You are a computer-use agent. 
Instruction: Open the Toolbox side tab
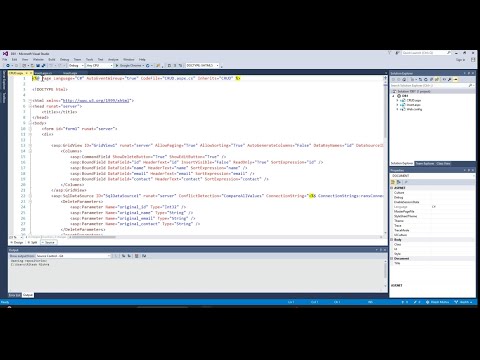[4, 97]
